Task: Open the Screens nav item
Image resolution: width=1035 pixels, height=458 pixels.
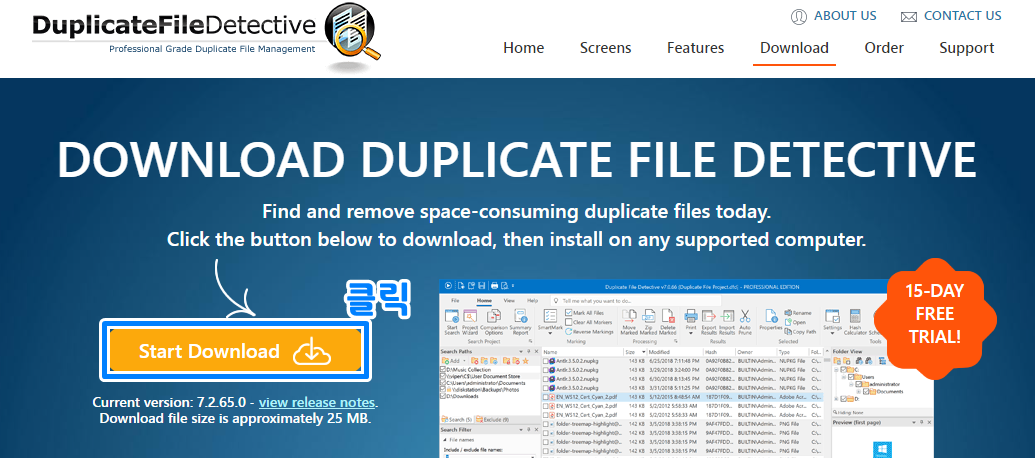Action: tap(605, 48)
